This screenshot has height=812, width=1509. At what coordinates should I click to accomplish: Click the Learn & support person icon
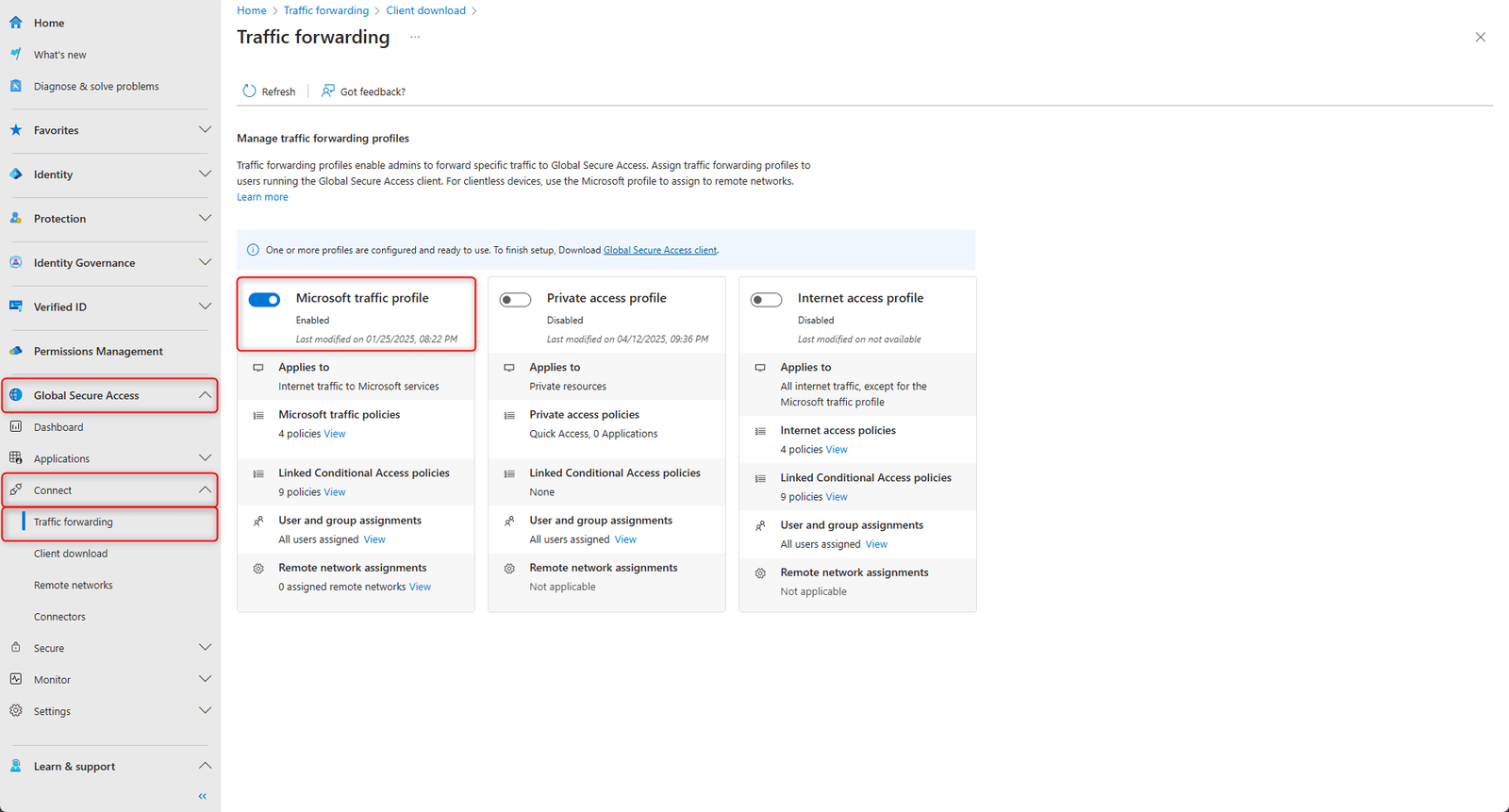click(16, 766)
